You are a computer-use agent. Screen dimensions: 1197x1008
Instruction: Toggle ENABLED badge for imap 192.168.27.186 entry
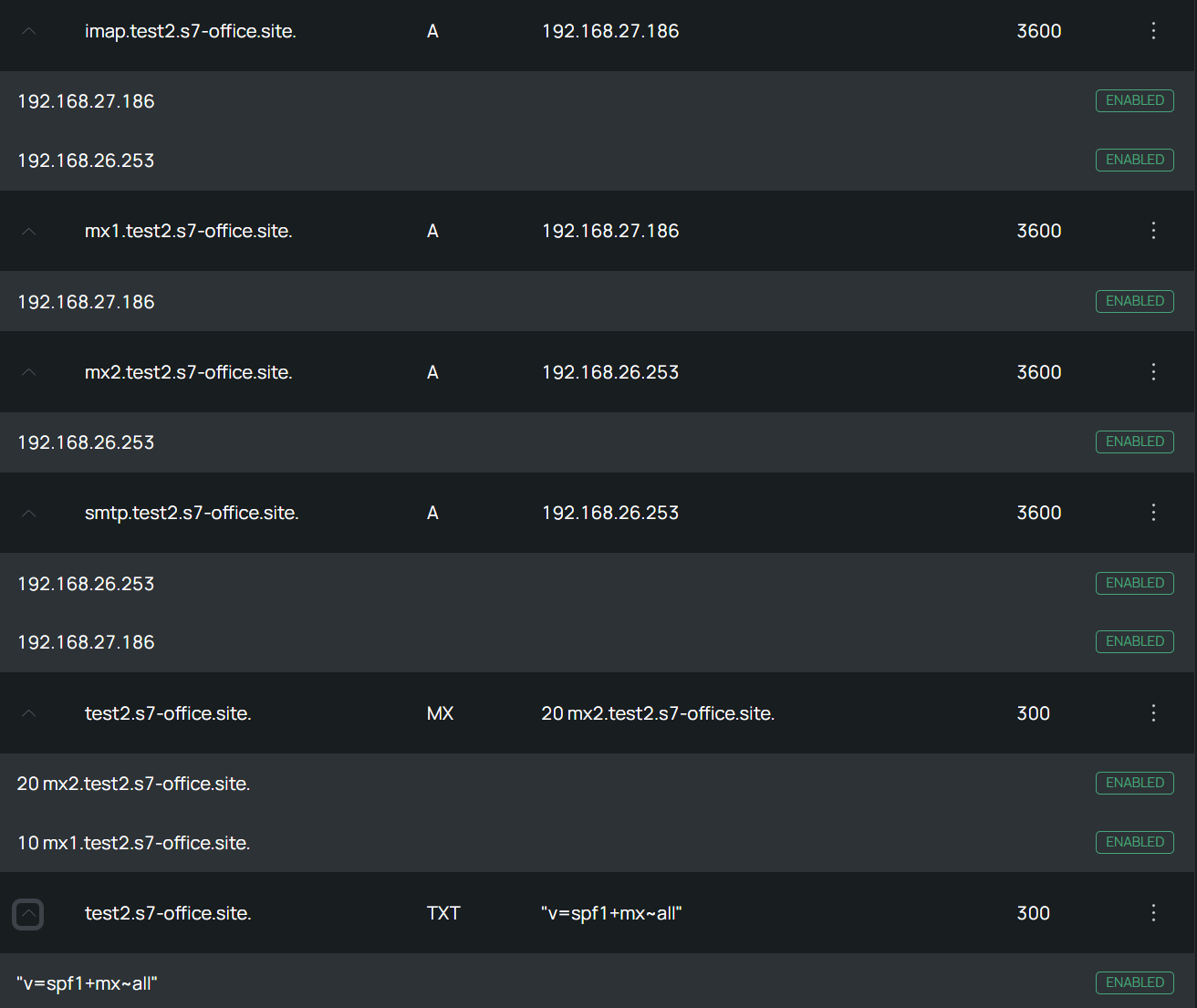coord(1134,100)
